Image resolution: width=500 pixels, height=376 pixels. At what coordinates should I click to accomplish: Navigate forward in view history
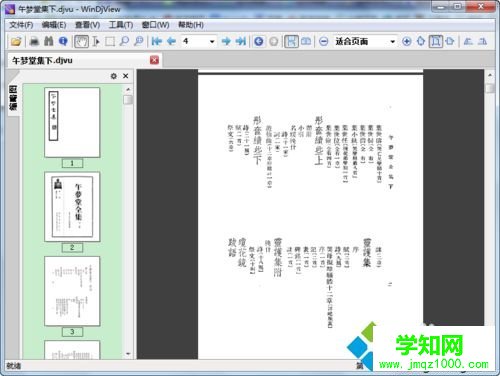pyautogui.click(x=273, y=41)
